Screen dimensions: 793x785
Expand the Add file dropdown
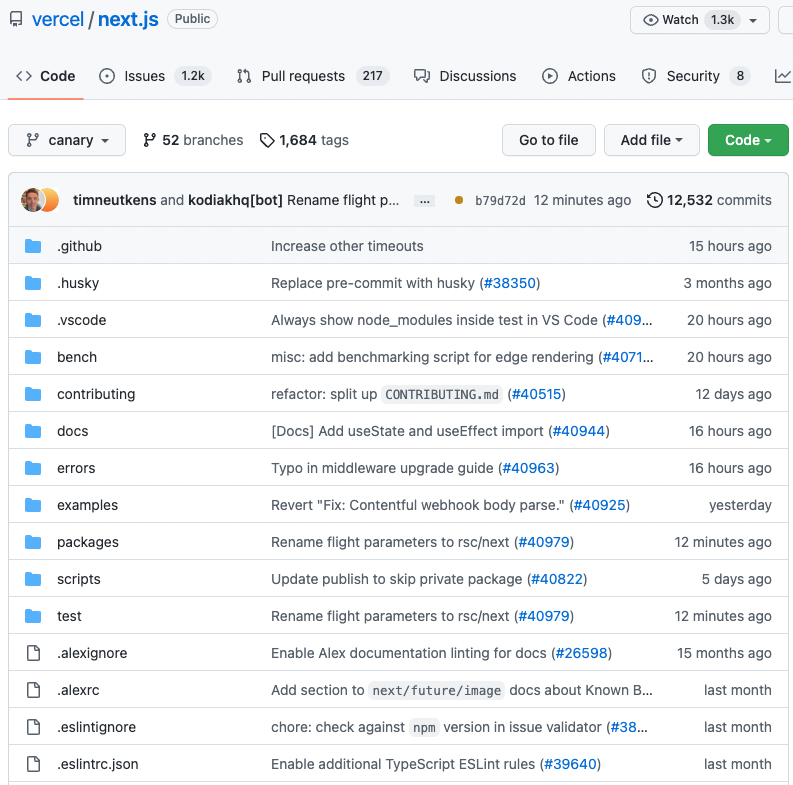pyautogui.click(x=651, y=140)
